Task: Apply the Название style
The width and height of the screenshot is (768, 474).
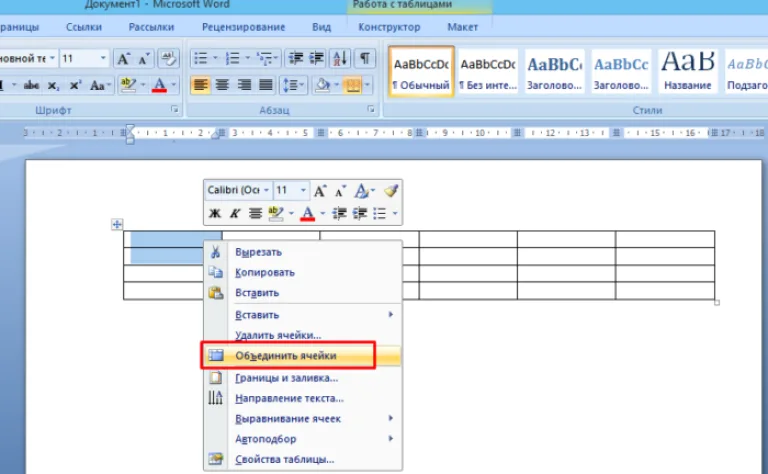Action: tap(688, 71)
